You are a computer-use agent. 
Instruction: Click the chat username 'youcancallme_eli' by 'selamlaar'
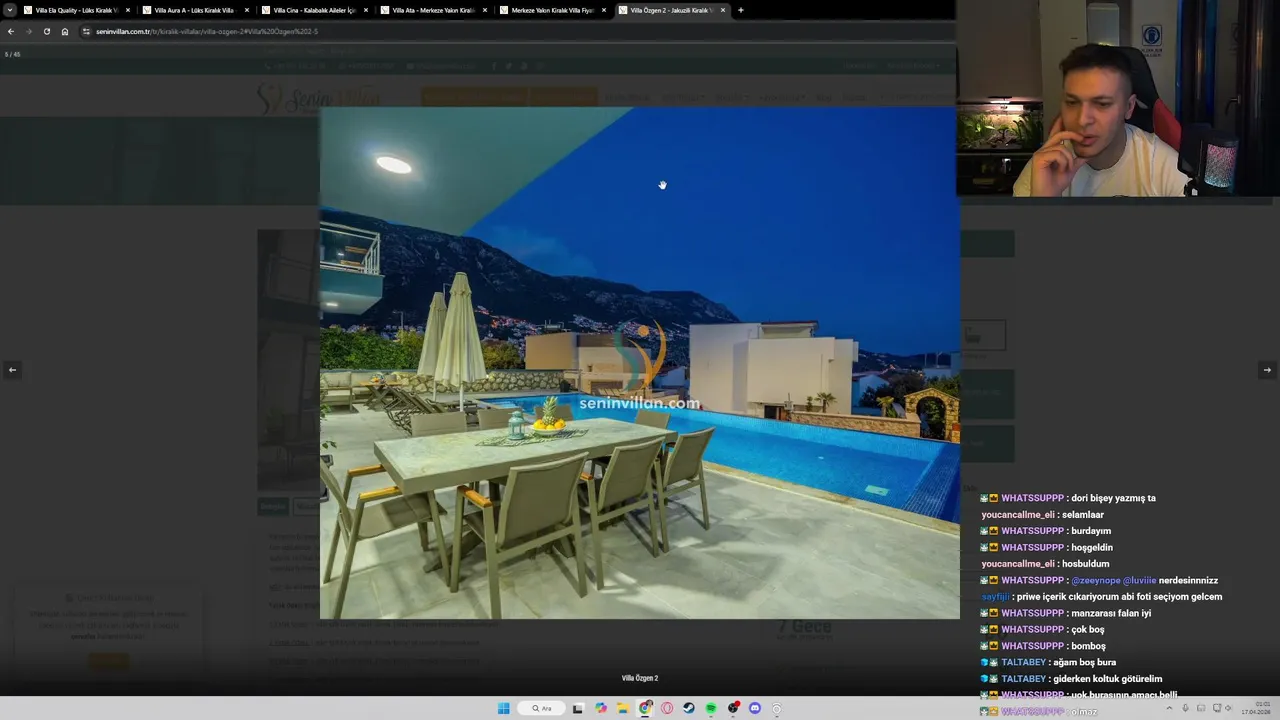[1018, 515]
